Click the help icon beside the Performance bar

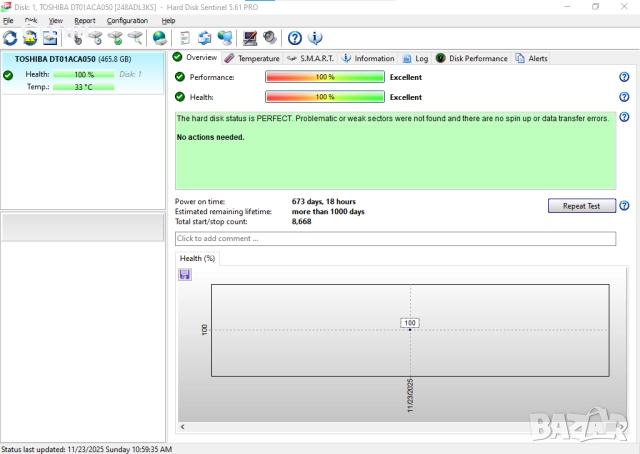(x=623, y=77)
